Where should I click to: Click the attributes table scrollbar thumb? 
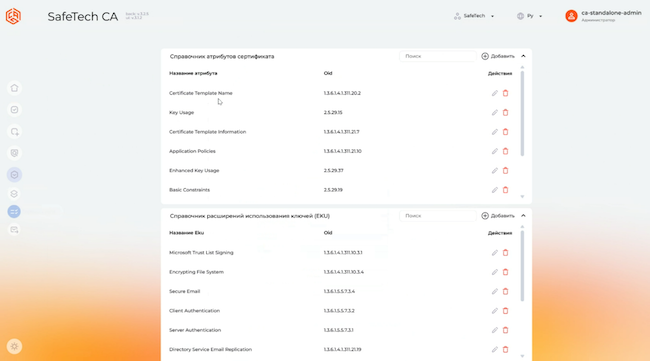click(522, 114)
